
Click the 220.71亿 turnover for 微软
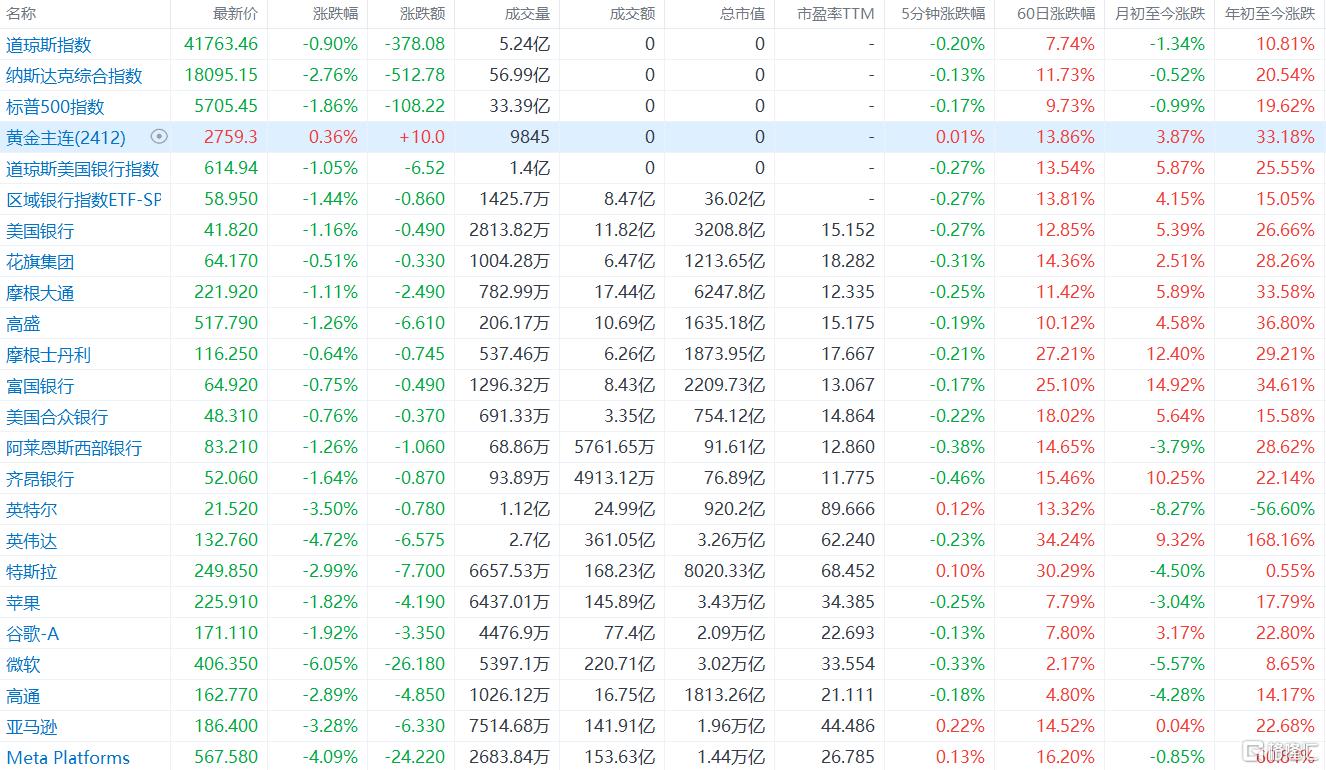[x=618, y=664]
